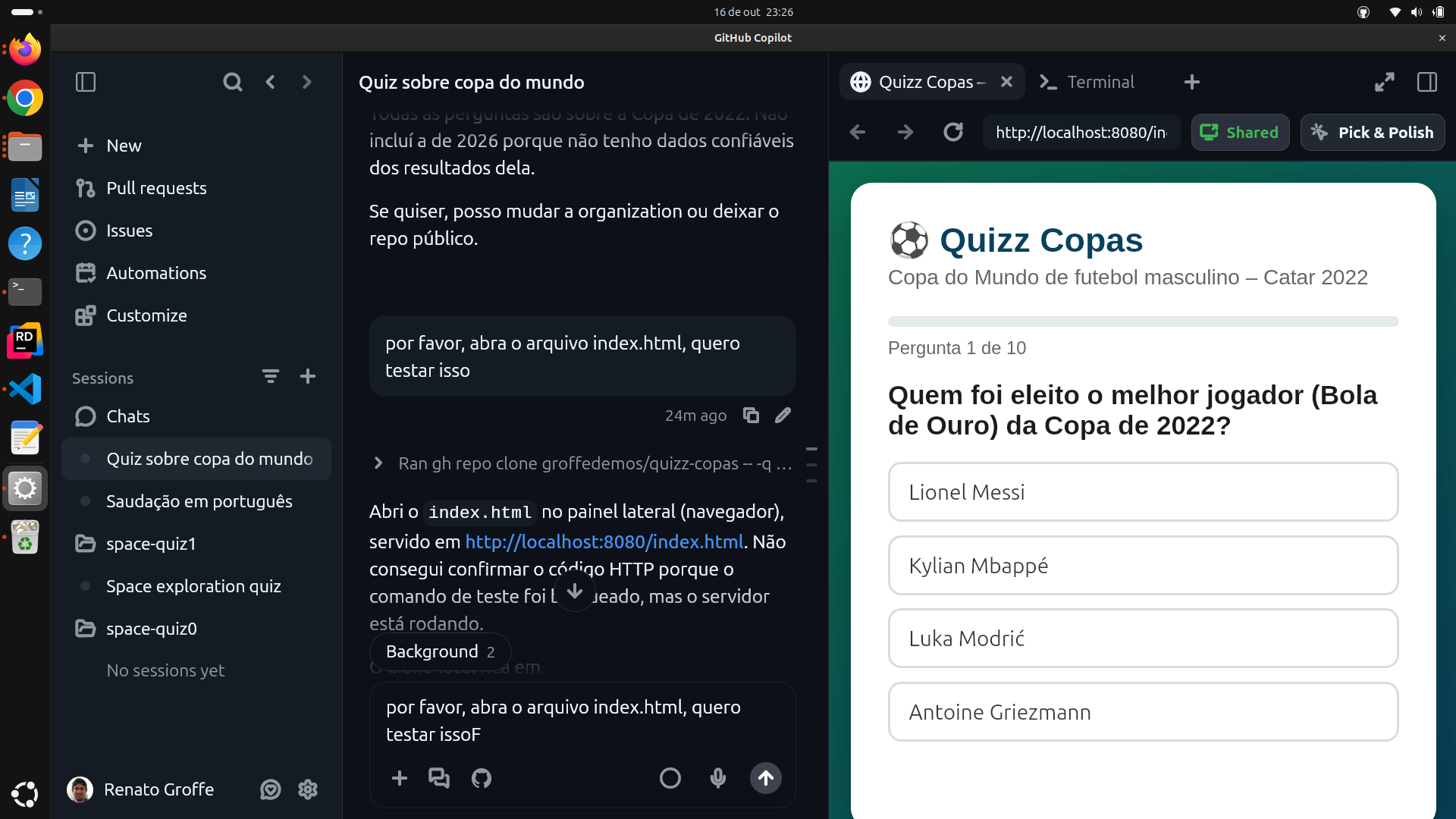
Task: Open the search magnifier icon
Action: 233,82
